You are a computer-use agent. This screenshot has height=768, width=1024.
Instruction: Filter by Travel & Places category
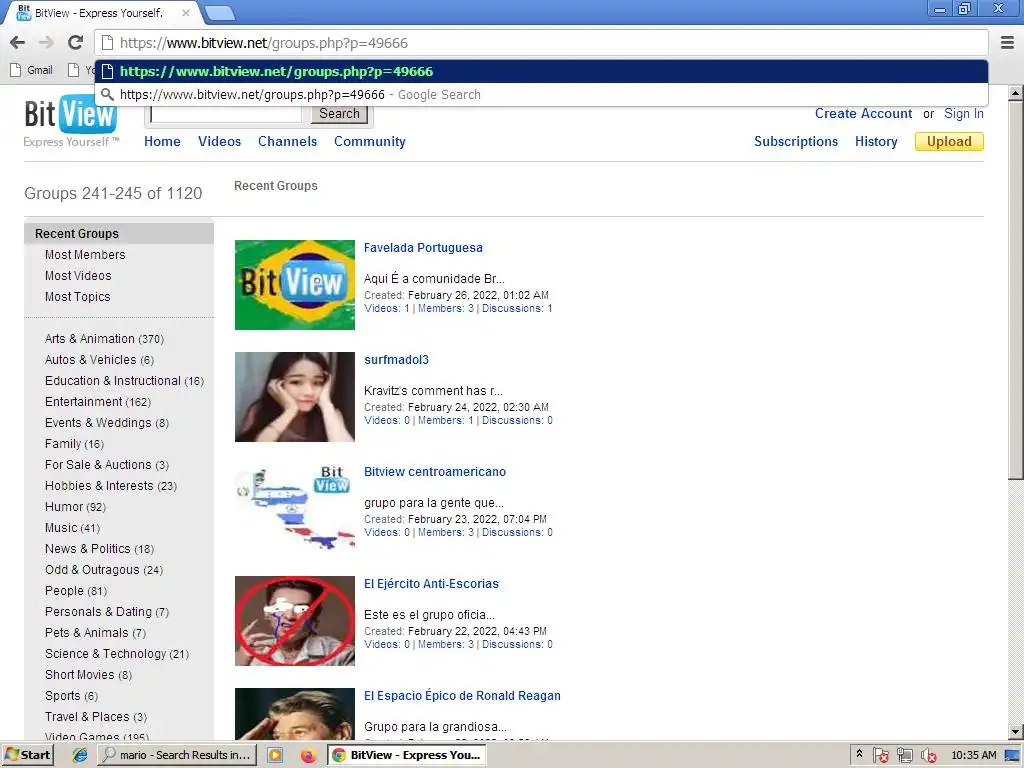tap(96, 716)
